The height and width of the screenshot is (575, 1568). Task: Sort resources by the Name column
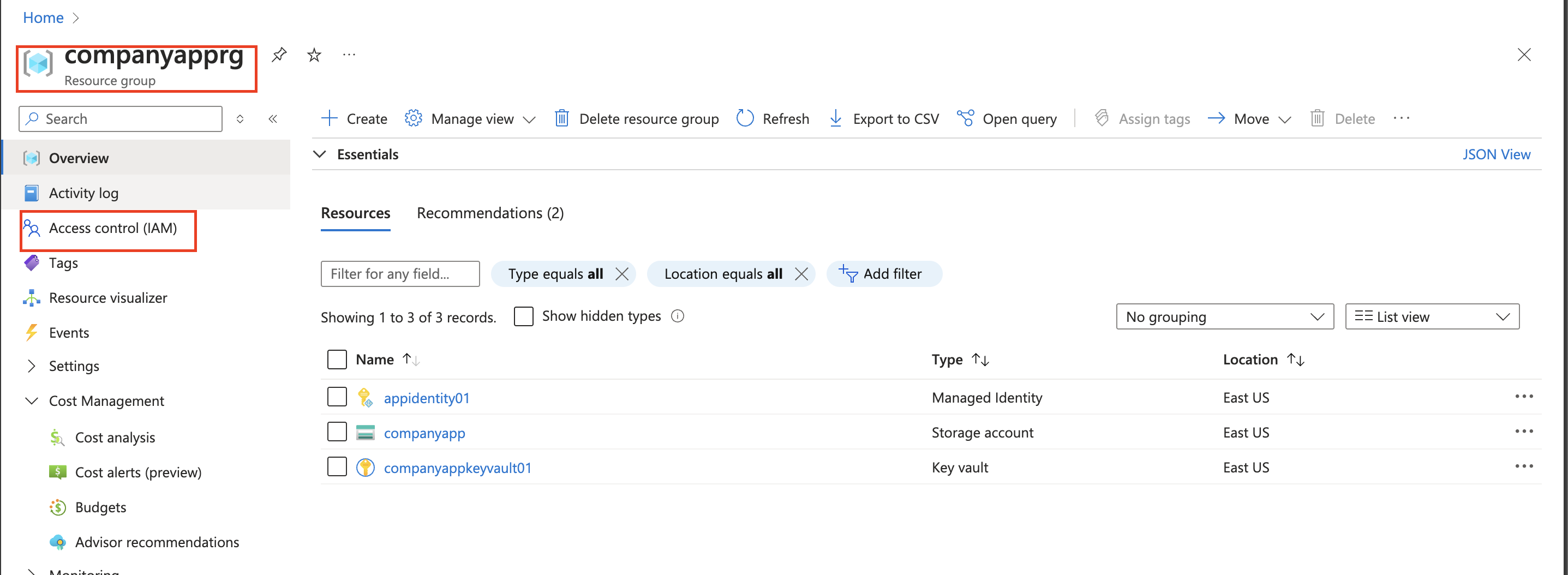(x=387, y=360)
